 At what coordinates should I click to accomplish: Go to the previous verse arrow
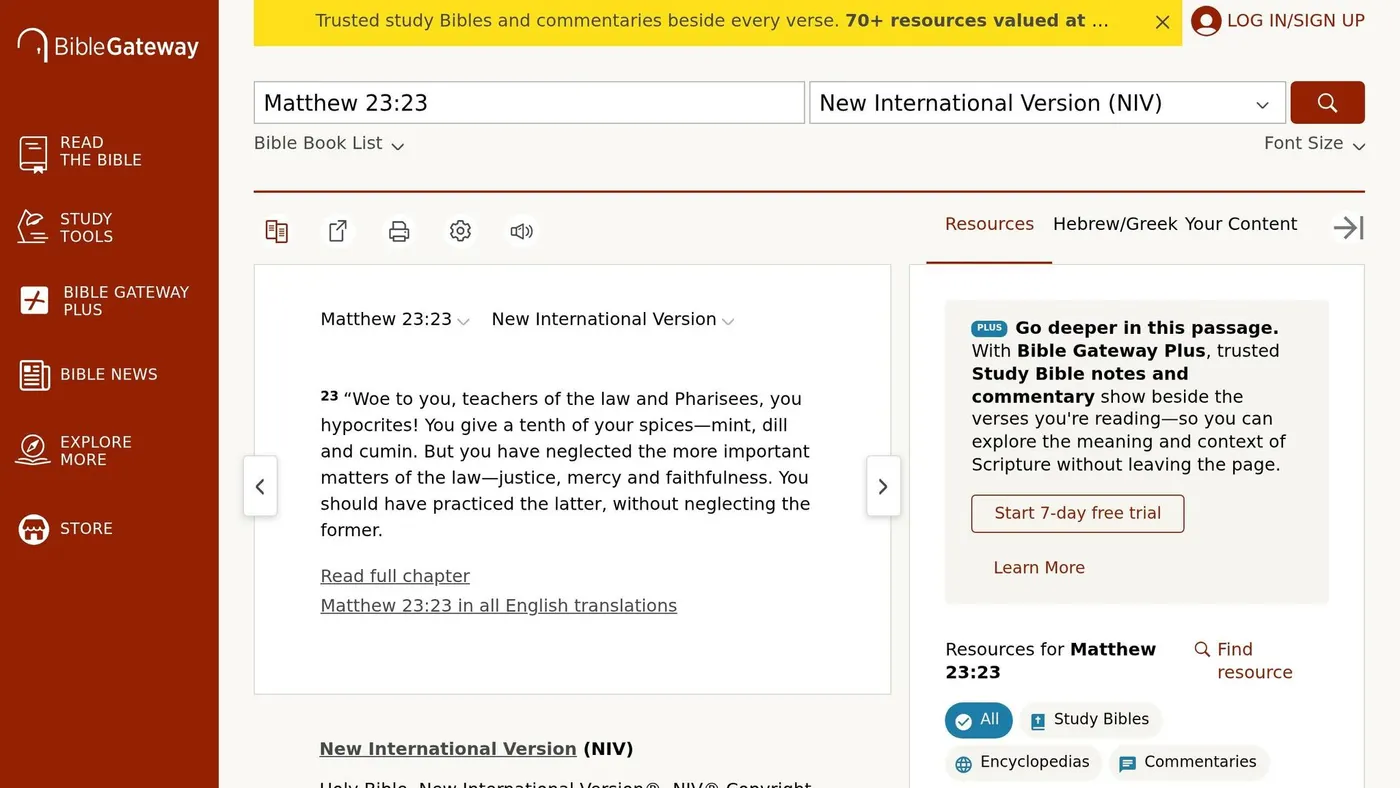coord(260,487)
